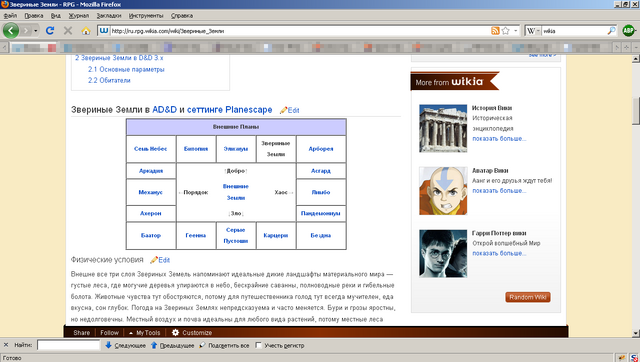Image resolution: width=640 pixels, height=362 pixels.
Task: Click the forward navigation arrow
Action: [x=26, y=31]
